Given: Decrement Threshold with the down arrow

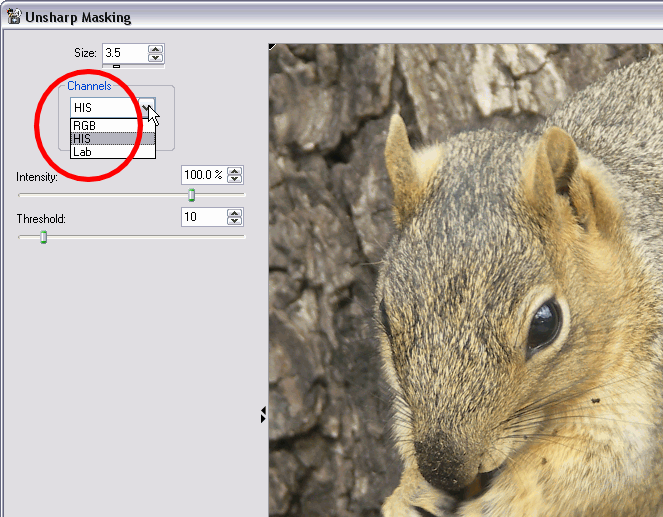Looking at the screenshot, I should click(x=235, y=222).
